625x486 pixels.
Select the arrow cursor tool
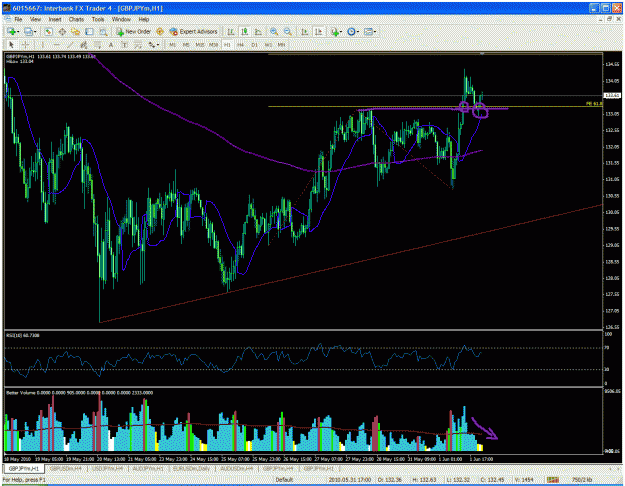coord(11,45)
